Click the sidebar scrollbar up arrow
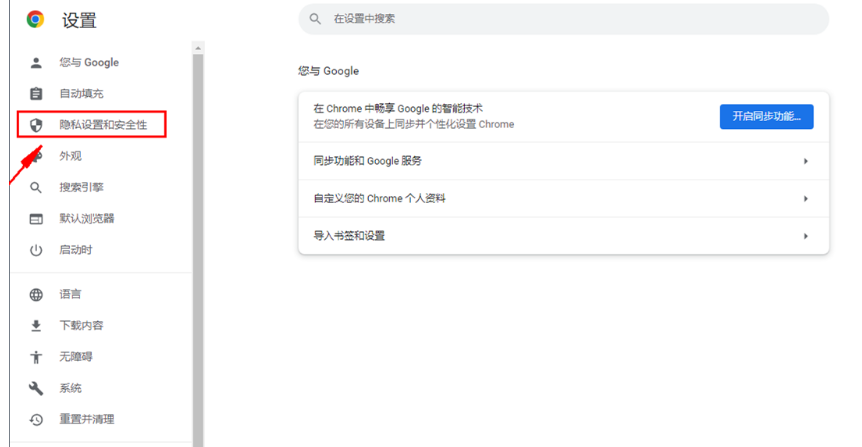 (x=198, y=48)
